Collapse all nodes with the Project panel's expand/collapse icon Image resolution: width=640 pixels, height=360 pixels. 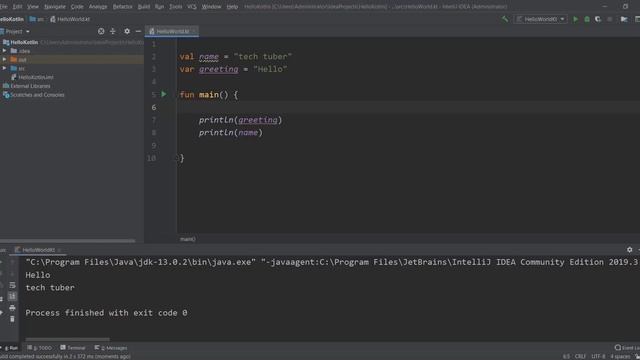113,31
